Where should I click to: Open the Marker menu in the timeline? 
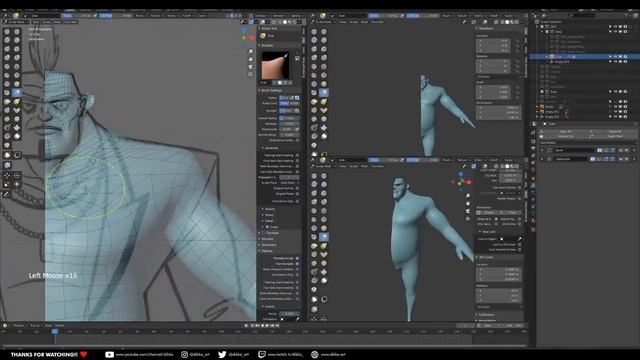click(x=60, y=326)
